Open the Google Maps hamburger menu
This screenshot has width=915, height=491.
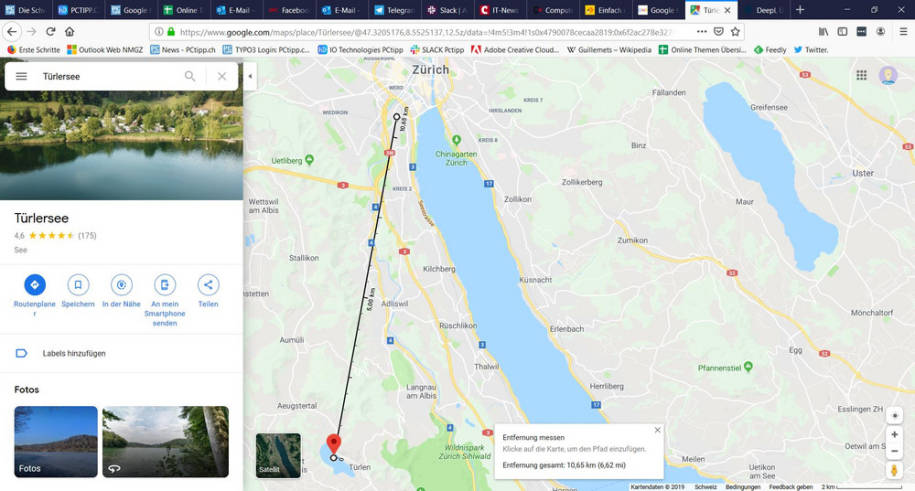click(21, 76)
